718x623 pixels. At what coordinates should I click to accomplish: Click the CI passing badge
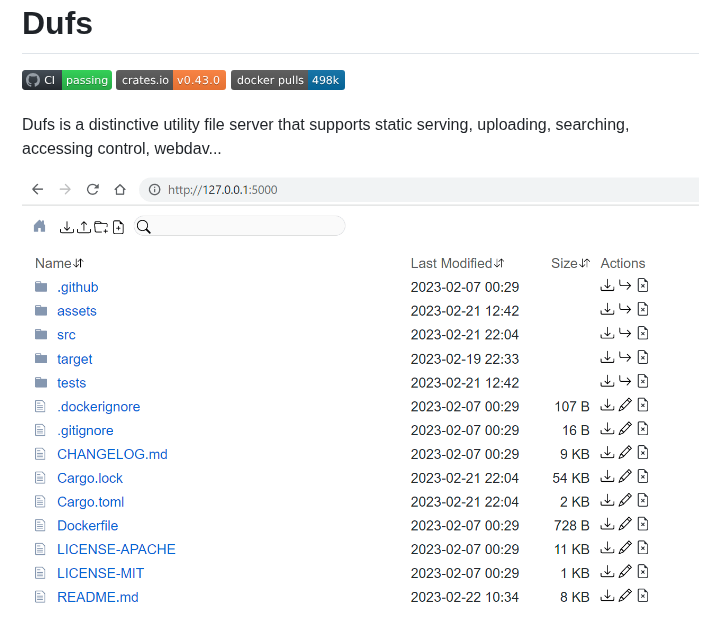(x=67, y=80)
